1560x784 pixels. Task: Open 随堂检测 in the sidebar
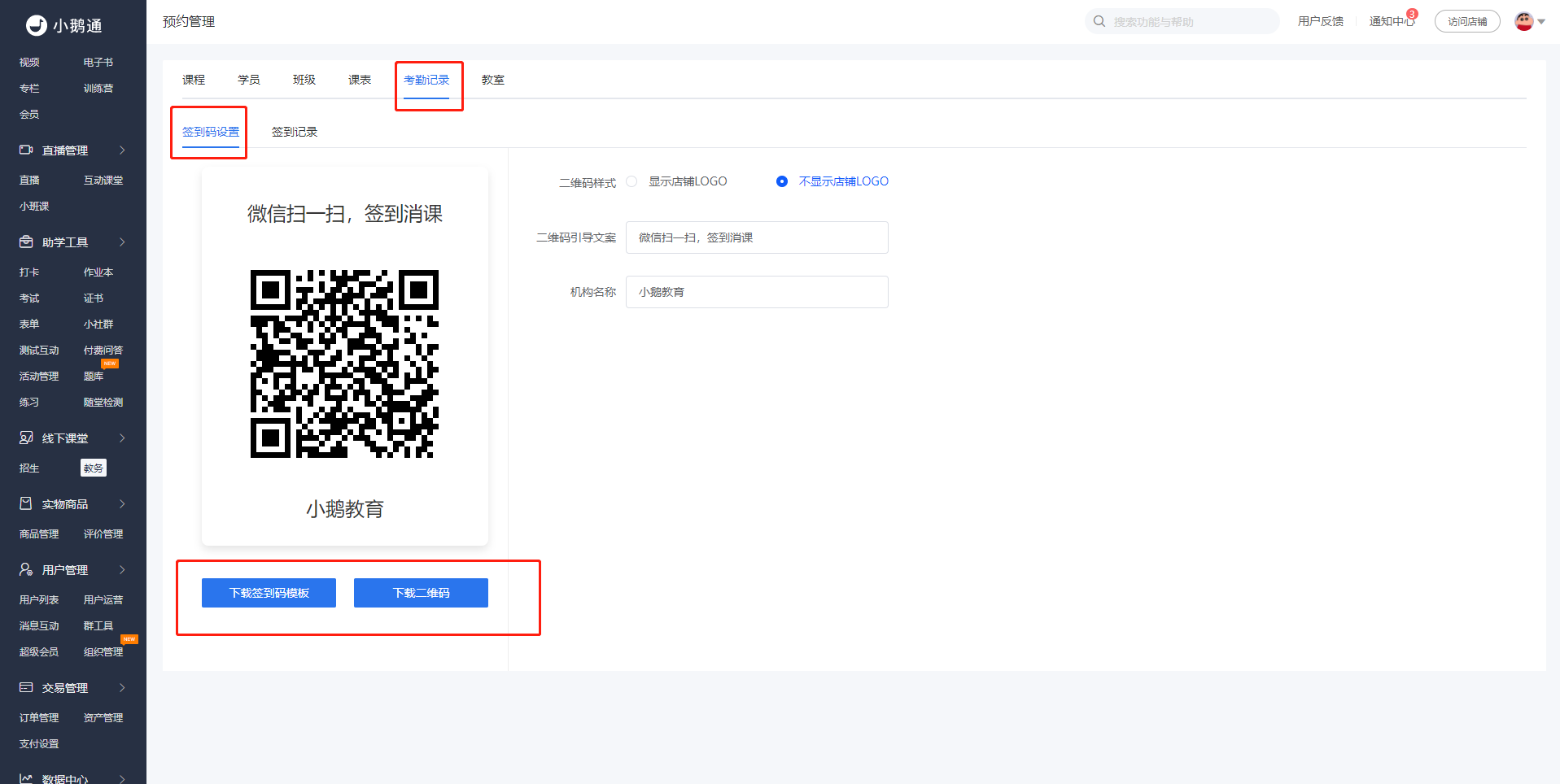pyautogui.click(x=103, y=403)
